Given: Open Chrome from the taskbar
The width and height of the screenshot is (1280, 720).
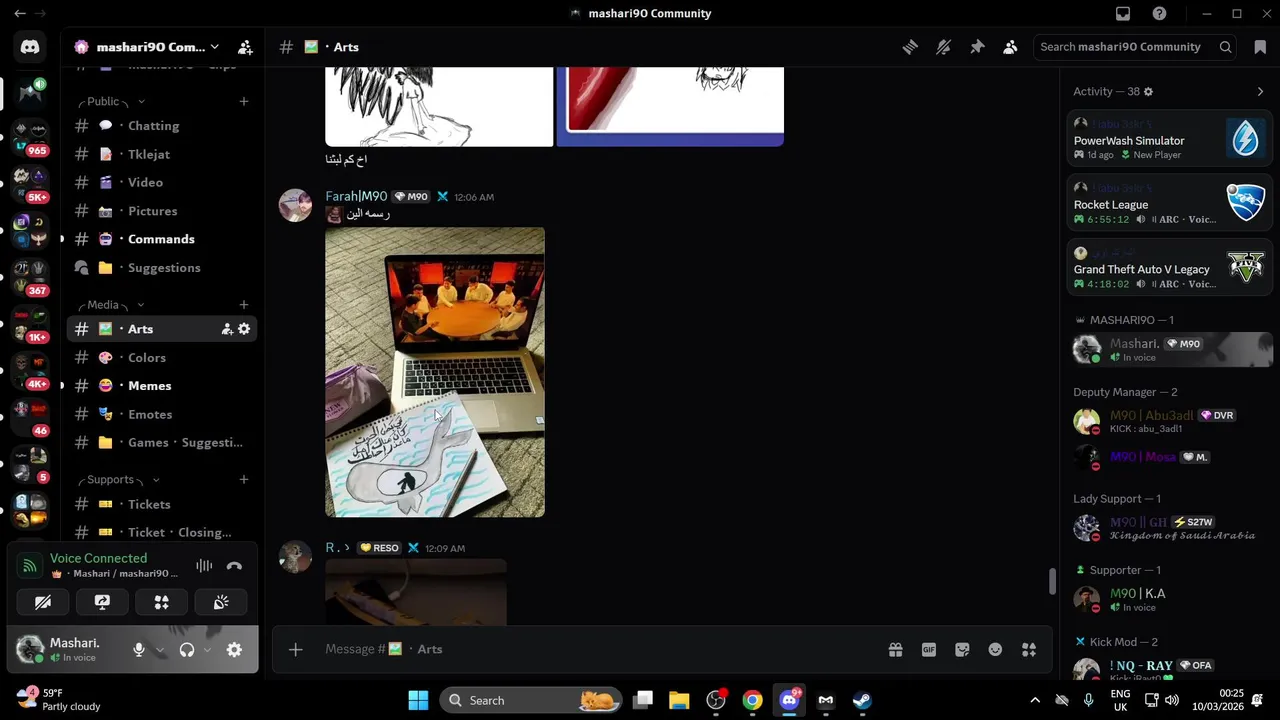Looking at the screenshot, I should click(752, 701).
